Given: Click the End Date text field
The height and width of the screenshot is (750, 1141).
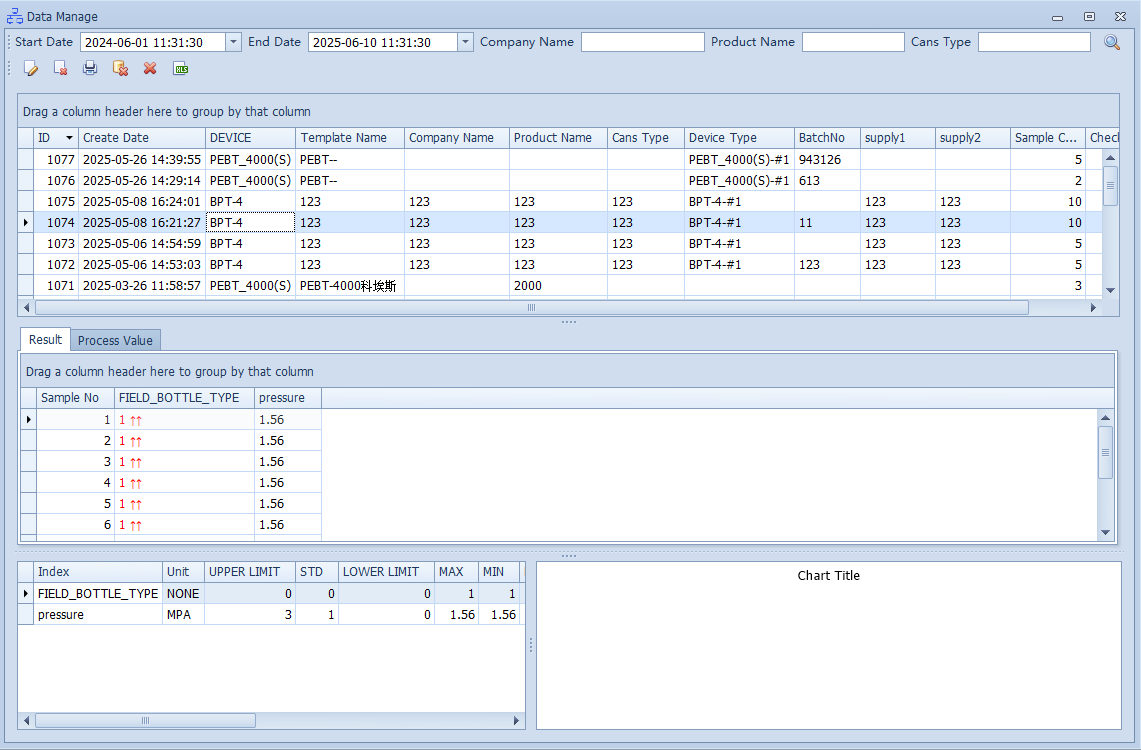Looking at the screenshot, I should [383, 42].
